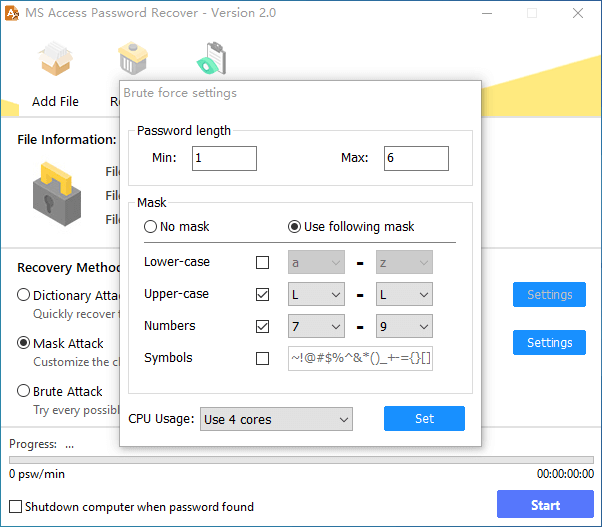Open Upper-case end letter dropdown
This screenshot has height=527, width=602.
click(x=404, y=294)
